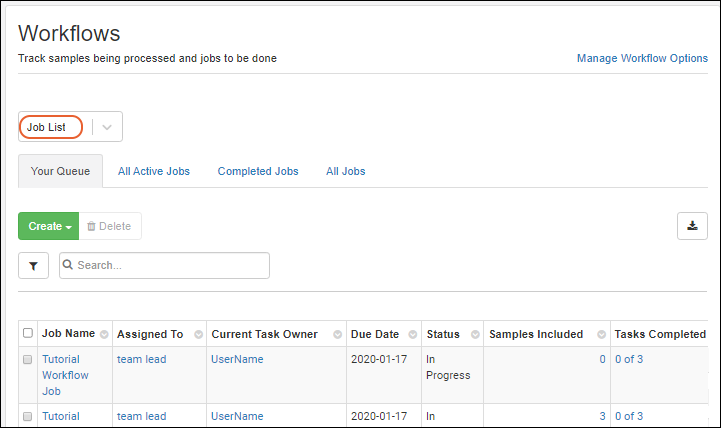Image resolution: width=721 pixels, height=428 pixels.
Task: Click the Delete trash button
Action: pos(110,226)
